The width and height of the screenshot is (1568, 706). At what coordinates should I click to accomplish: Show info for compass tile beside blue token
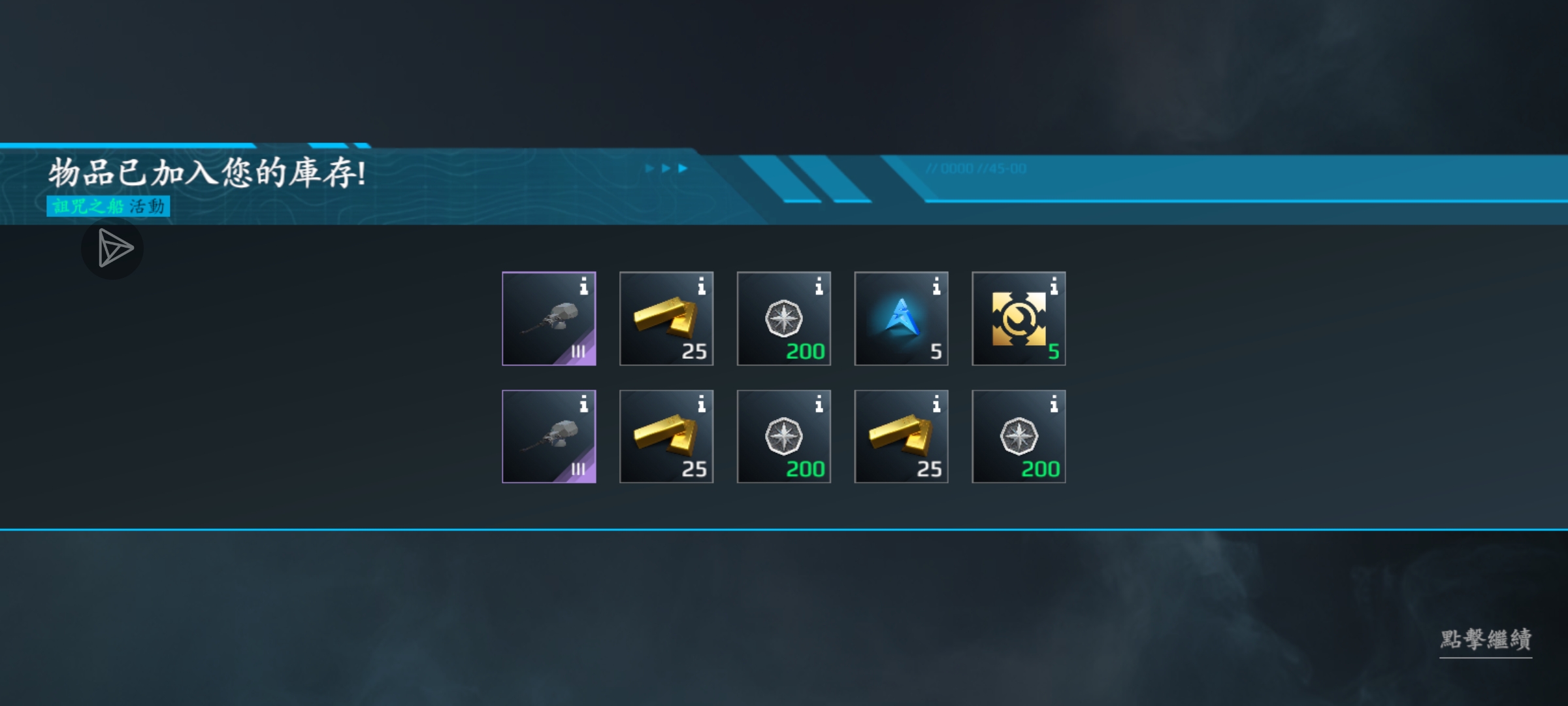[x=819, y=286]
